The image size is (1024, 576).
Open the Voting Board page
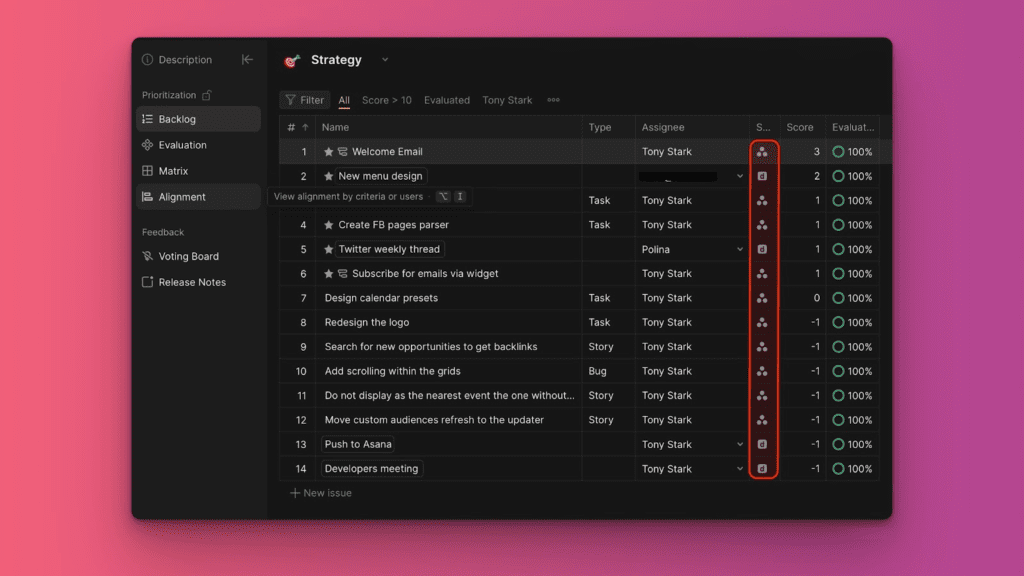click(x=188, y=256)
